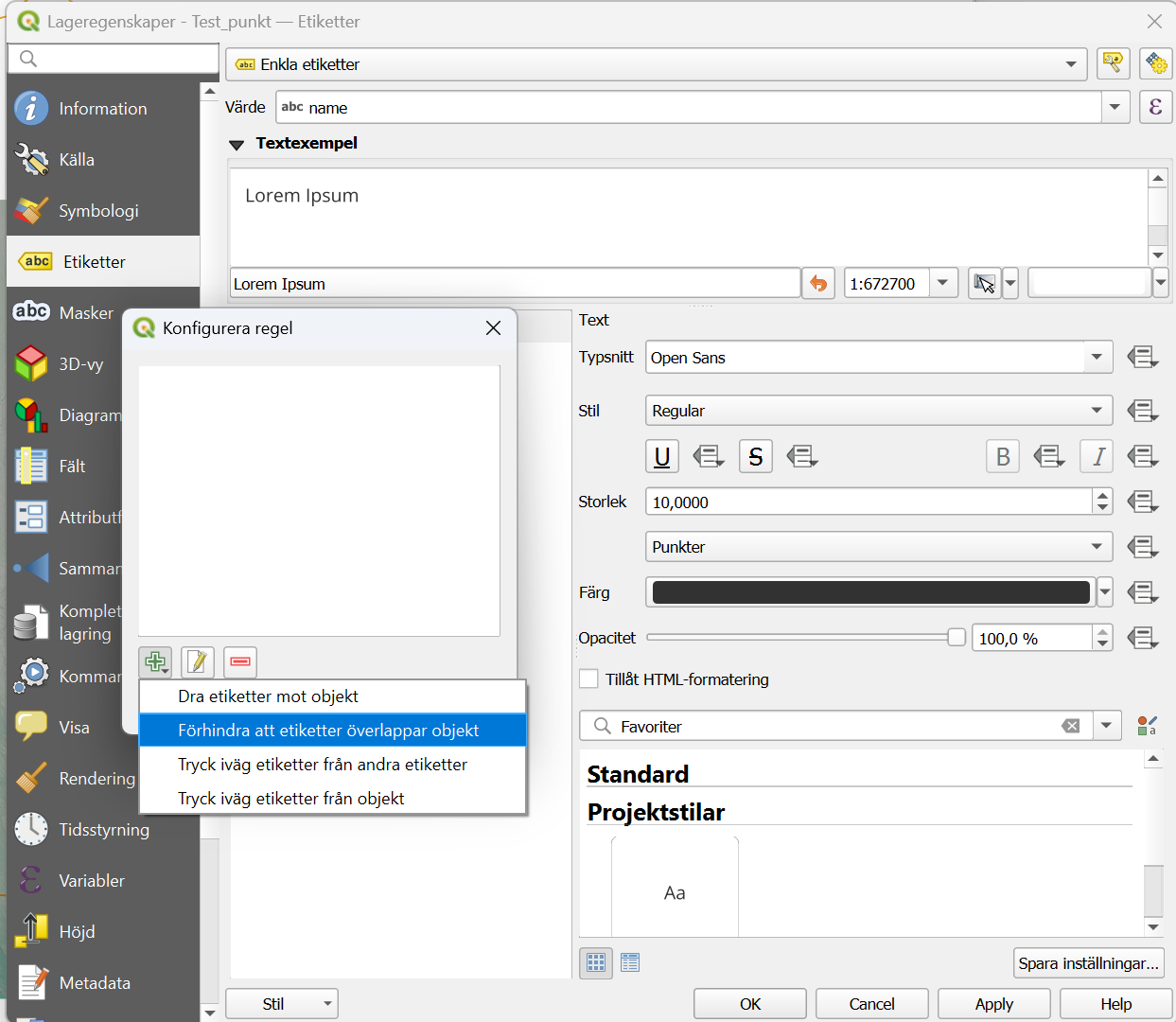1176x1022 pixels.
Task: Toggle underline text style
Action: tap(662, 456)
